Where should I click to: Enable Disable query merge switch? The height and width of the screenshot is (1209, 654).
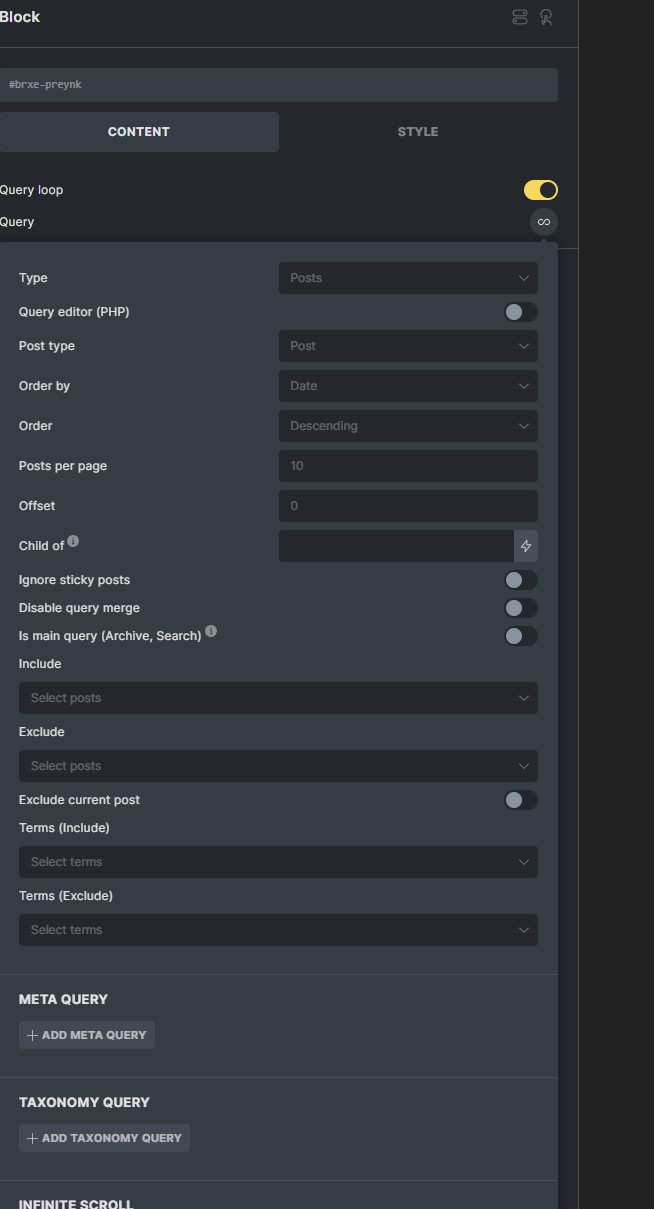(521, 608)
